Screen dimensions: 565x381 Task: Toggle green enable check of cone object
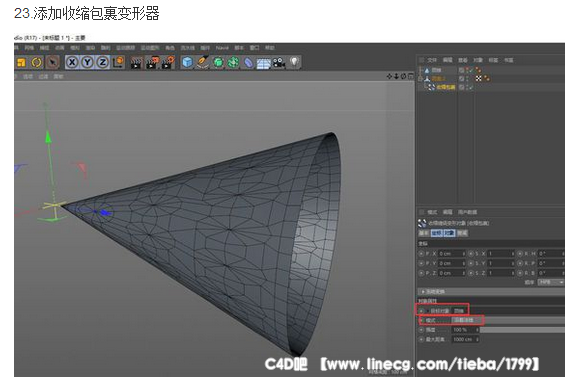(471, 70)
